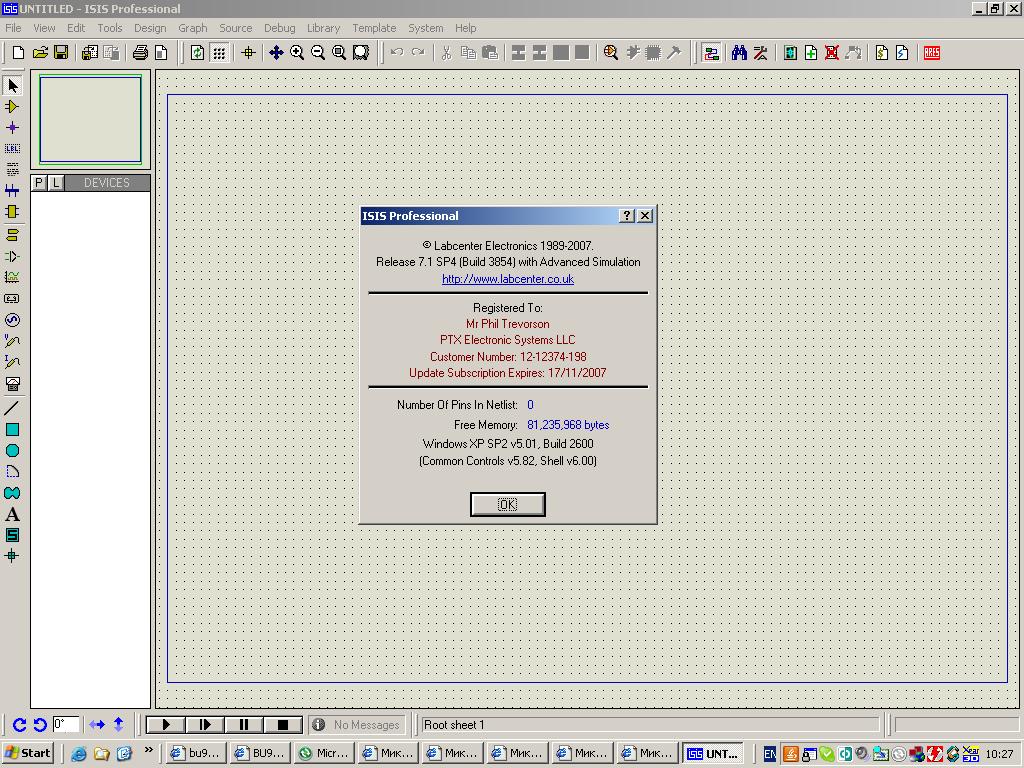Toggle the grid dots display button
This screenshot has height=768, width=1024.
click(x=219, y=53)
